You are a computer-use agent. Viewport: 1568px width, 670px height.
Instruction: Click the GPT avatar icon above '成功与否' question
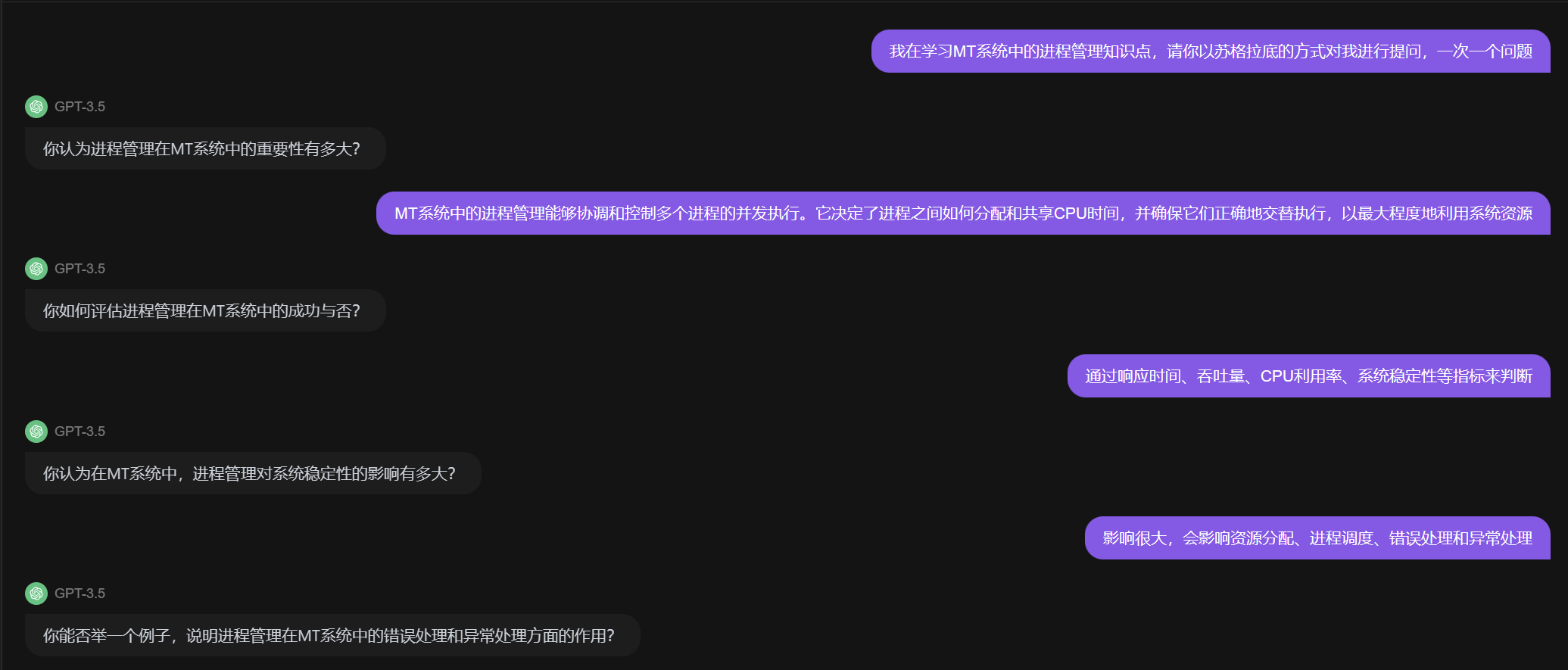pos(36,269)
